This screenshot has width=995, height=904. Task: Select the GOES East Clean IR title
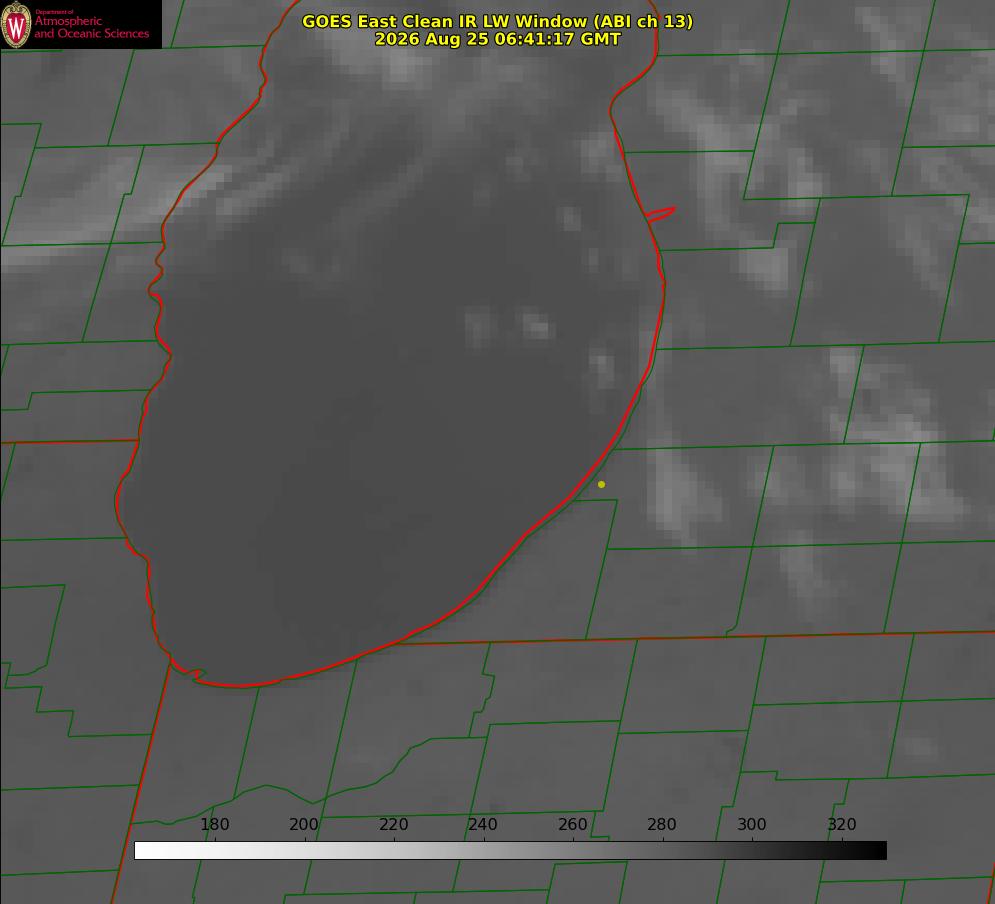pos(498,22)
